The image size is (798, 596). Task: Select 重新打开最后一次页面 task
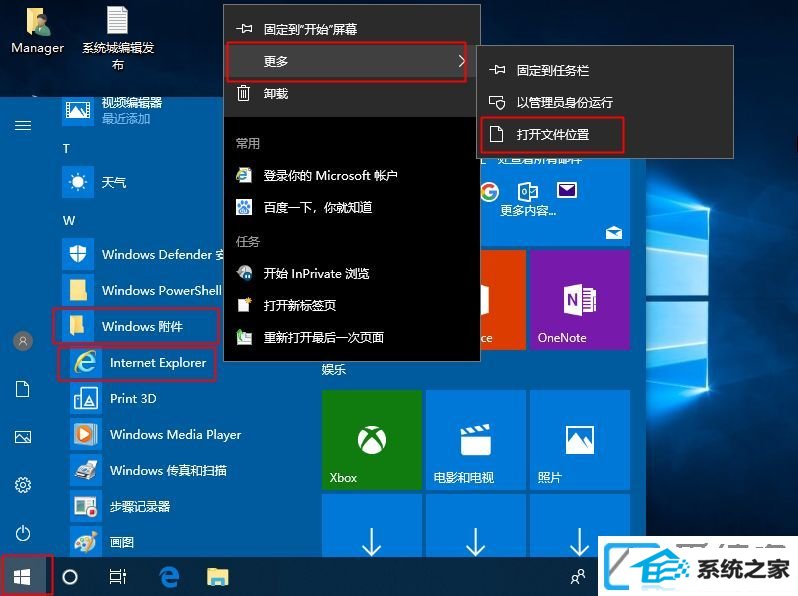pyautogui.click(x=352, y=337)
